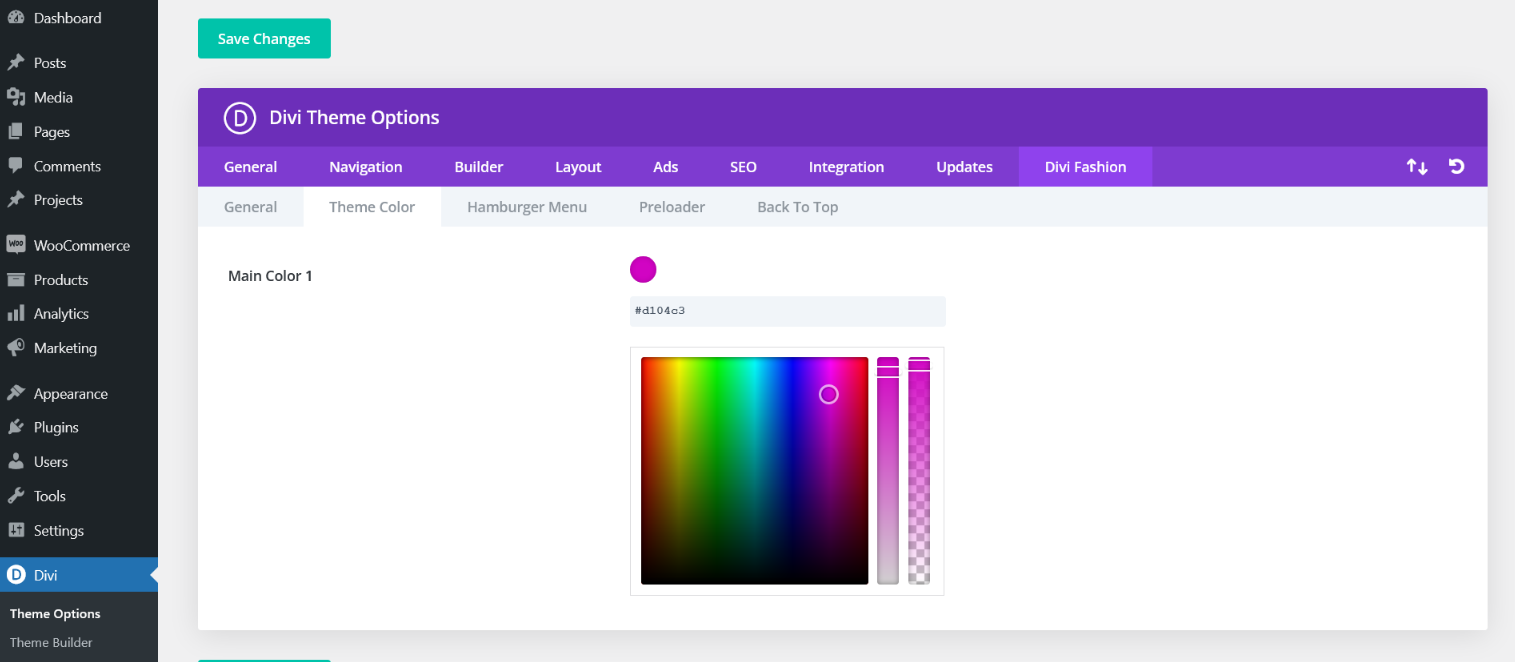Click the Save Changes button
The image size is (1515, 662).
(x=264, y=39)
